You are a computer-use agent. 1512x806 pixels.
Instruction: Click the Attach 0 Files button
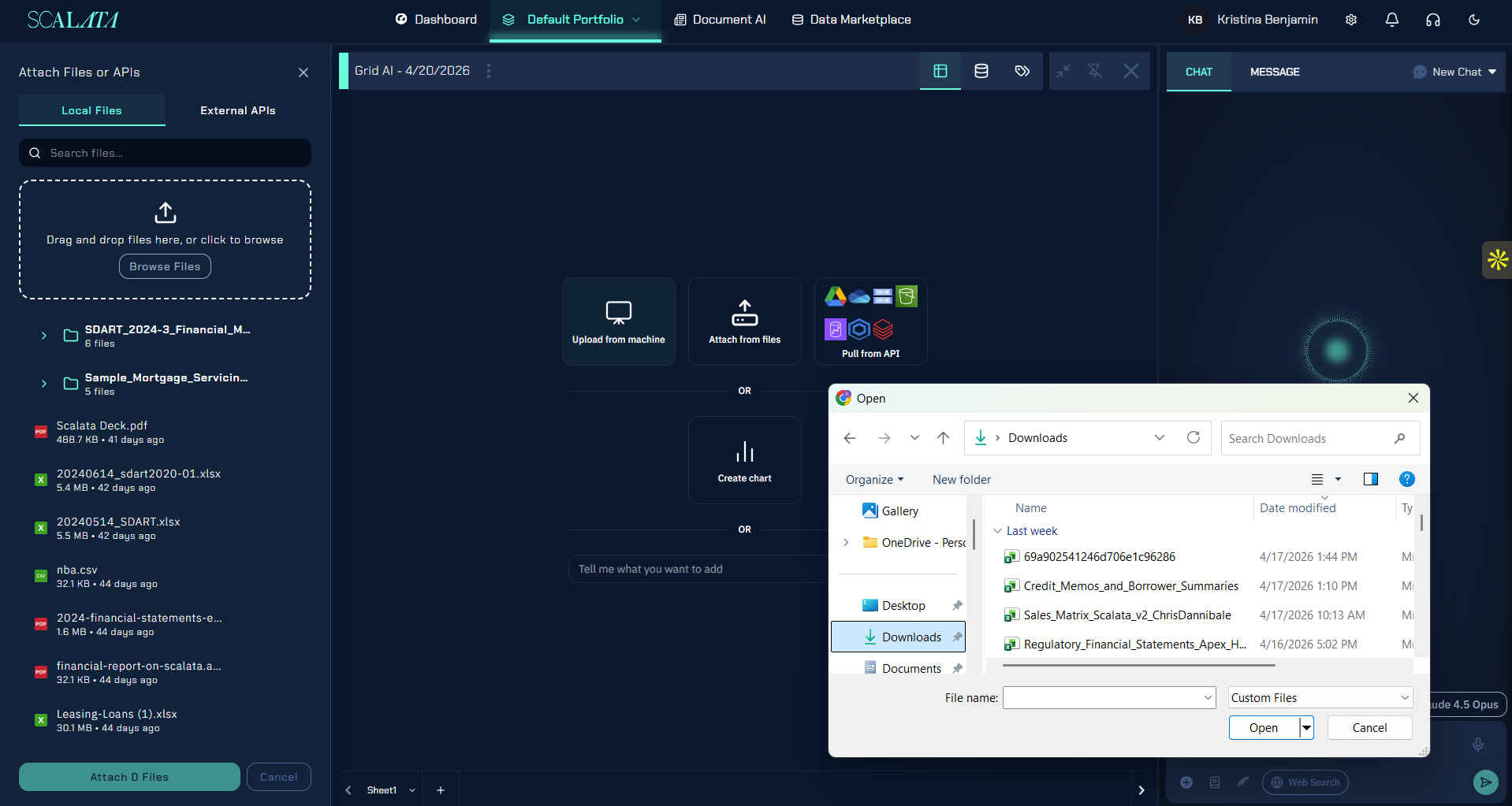(x=129, y=777)
